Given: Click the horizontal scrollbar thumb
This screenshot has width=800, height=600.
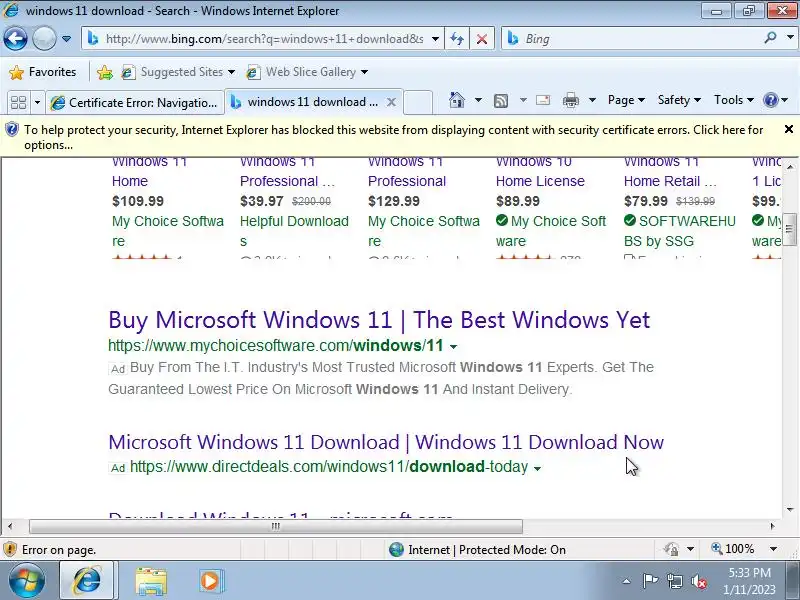Looking at the screenshot, I should coord(276,526).
